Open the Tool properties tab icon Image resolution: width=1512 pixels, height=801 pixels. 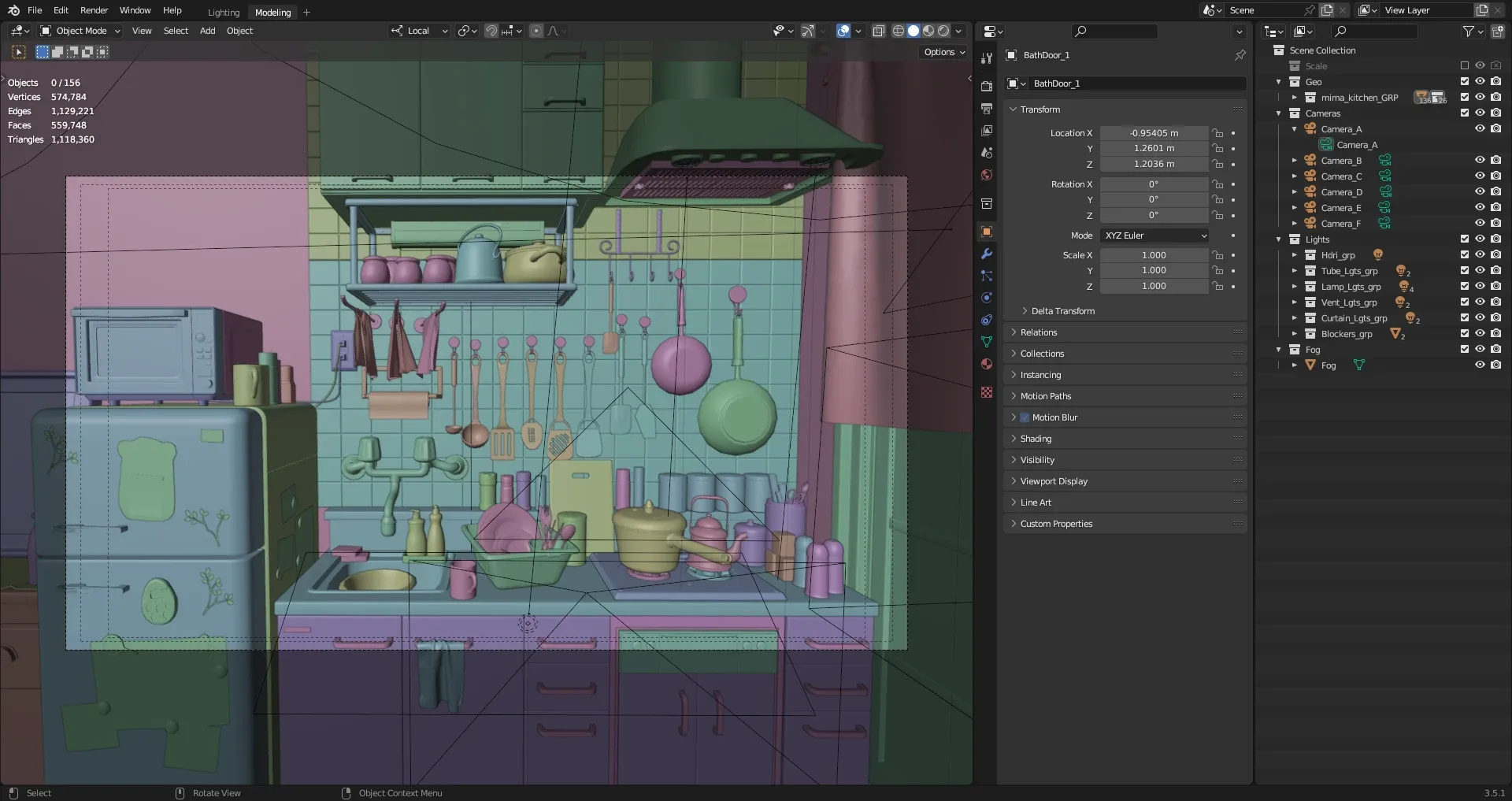987,58
